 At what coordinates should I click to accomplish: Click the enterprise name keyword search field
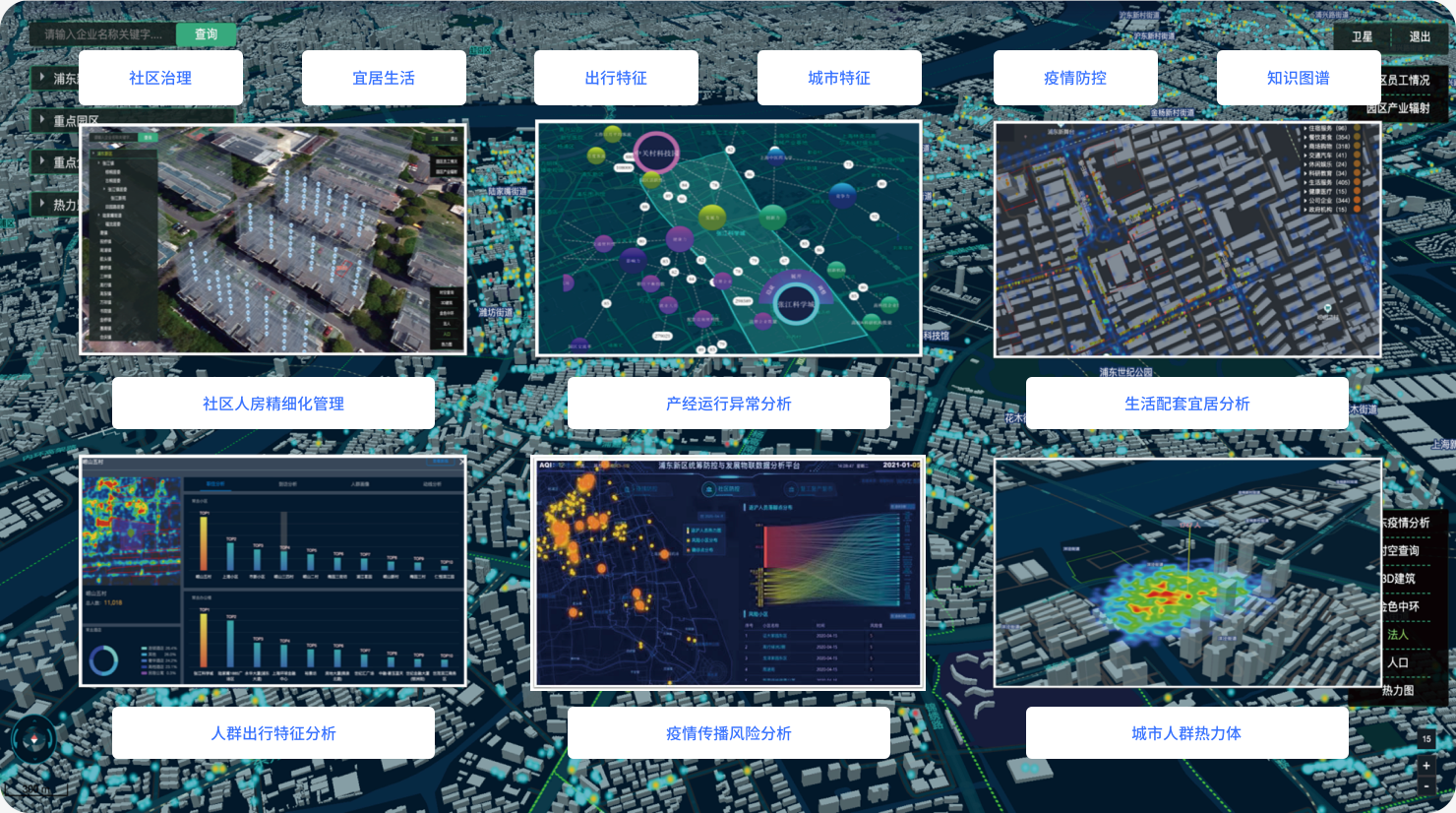coord(103,34)
